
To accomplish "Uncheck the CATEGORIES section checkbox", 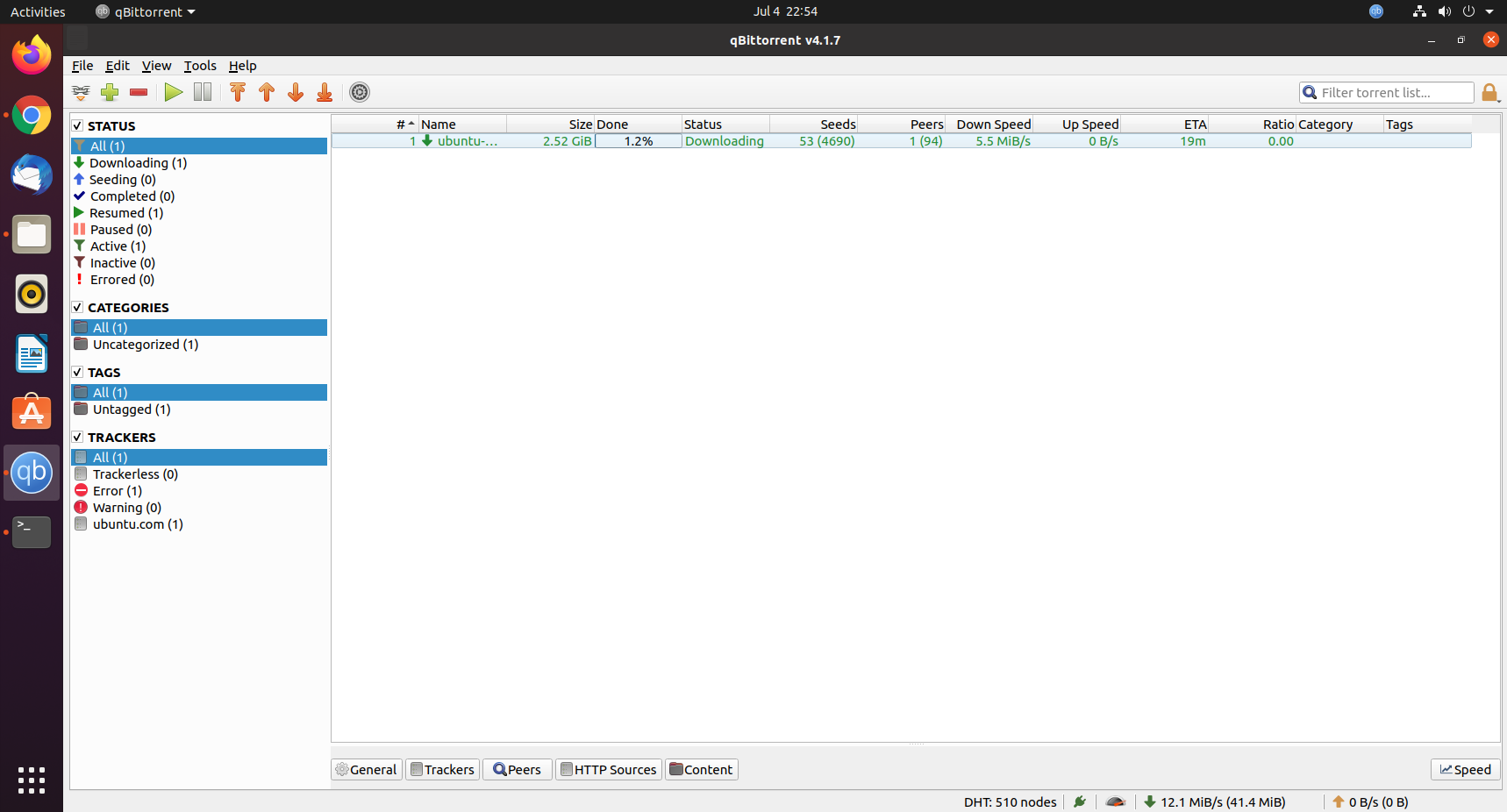I will (x=77, y=307).
